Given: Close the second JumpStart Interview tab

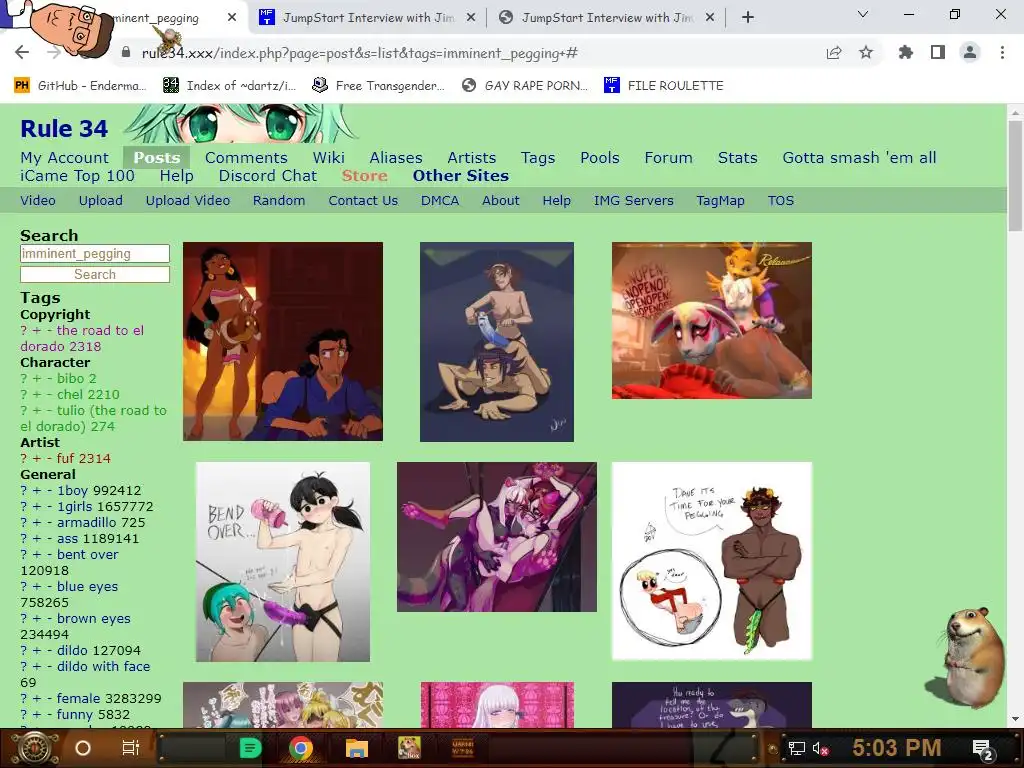Looking at the screenshot, I should point(471,18).
